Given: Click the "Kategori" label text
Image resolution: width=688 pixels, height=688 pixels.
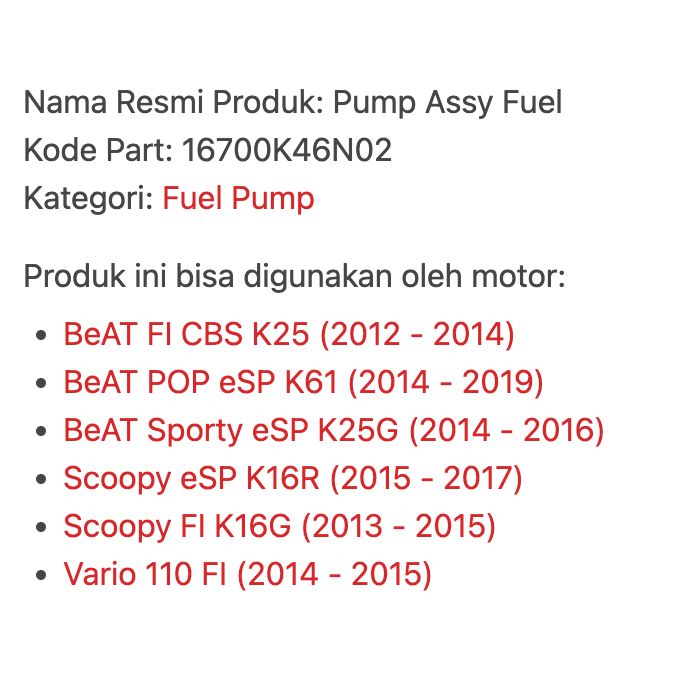Looking at the screenshot, I should [x=87, y=198].
